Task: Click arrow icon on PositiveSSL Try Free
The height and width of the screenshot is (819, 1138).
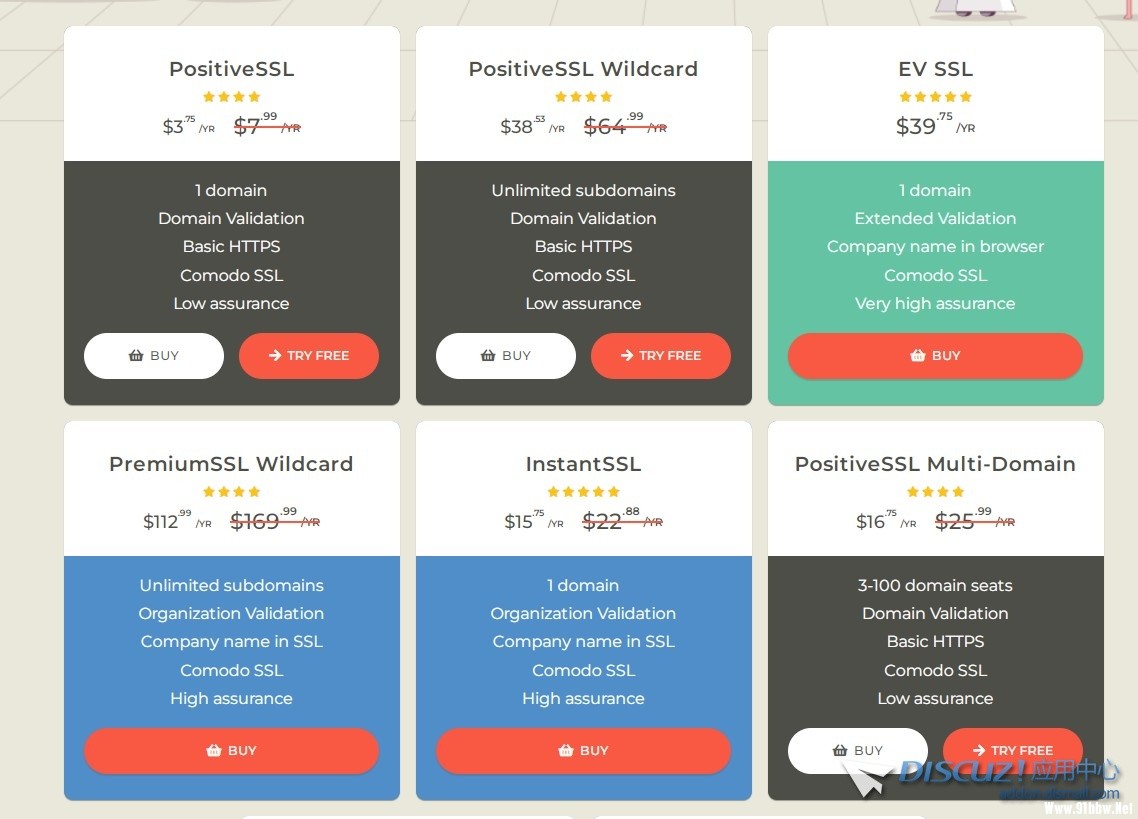Action: coord(275,355)
